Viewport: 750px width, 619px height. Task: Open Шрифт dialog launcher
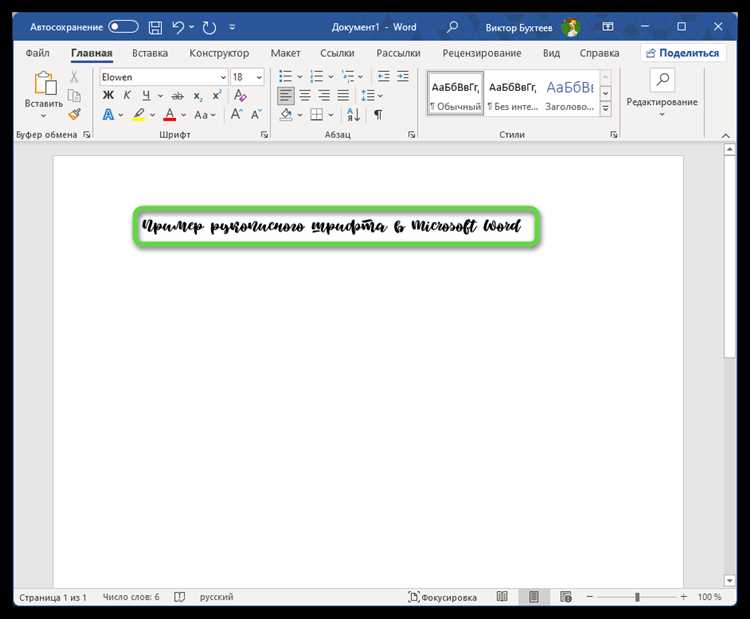[x=264, y=135]
